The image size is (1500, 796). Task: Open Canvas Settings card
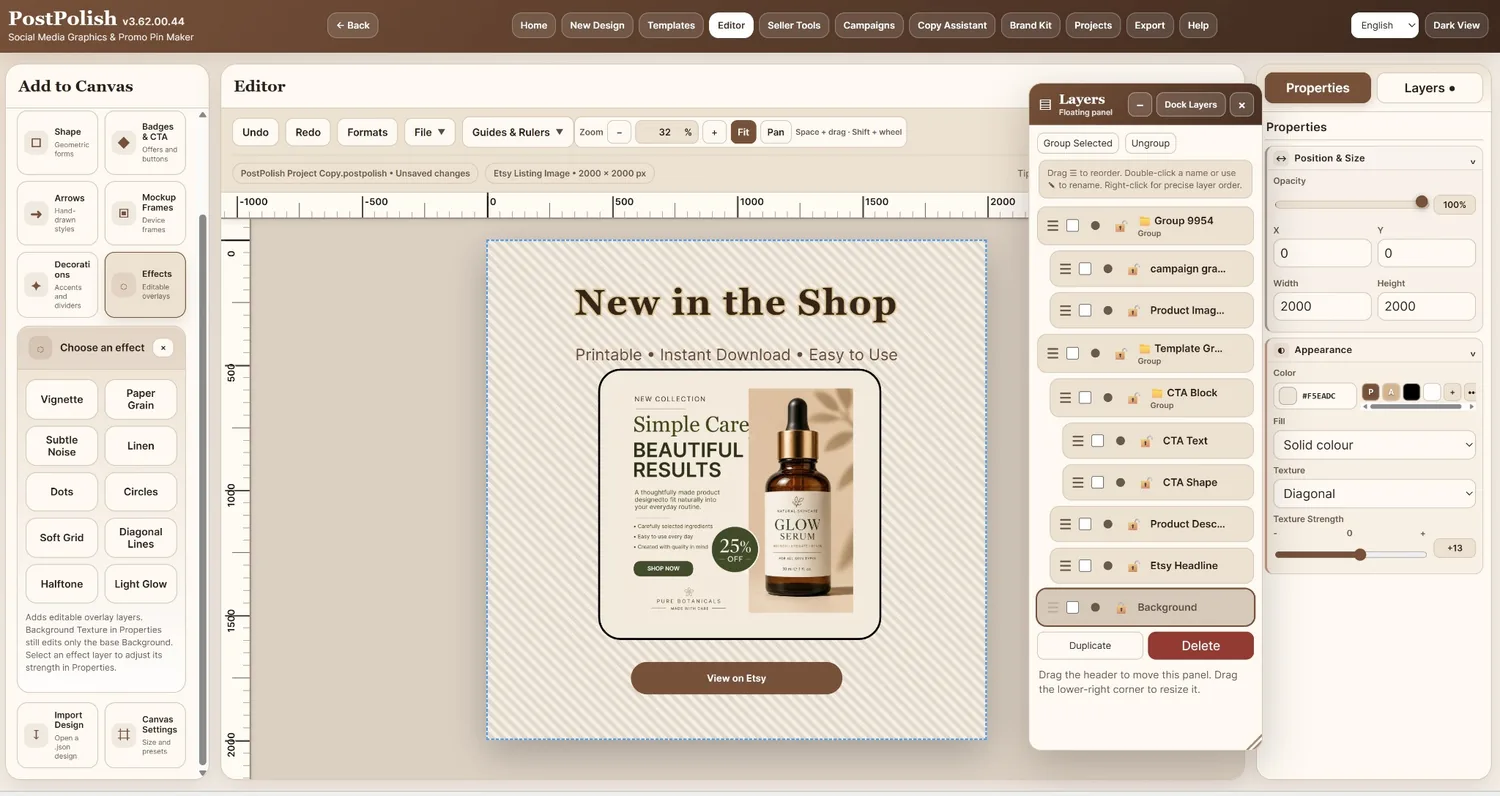pyautogui.click(x=145, y=735)
